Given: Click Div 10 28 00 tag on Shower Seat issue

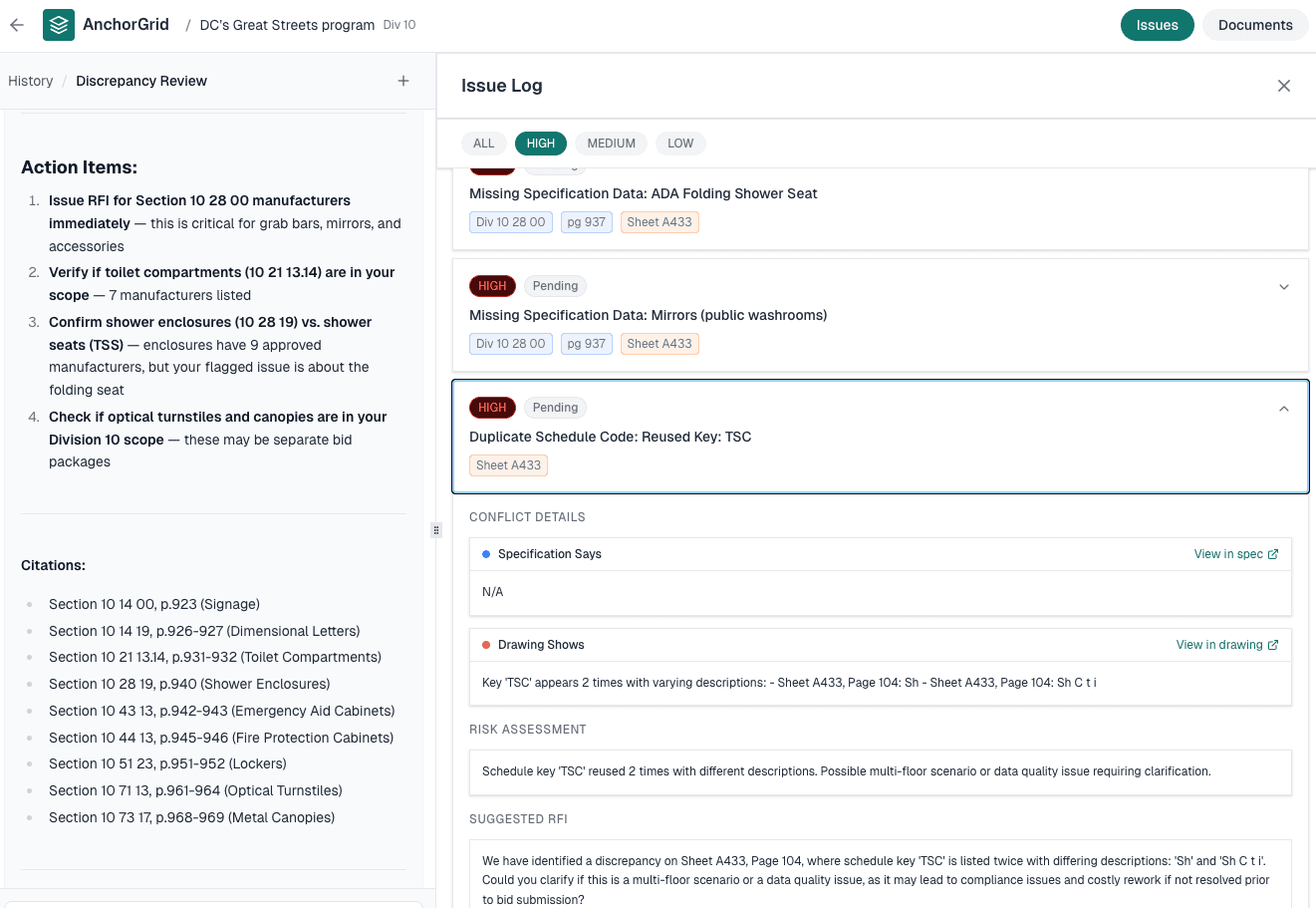Looking at the screenshot, I should click(510, 222).
